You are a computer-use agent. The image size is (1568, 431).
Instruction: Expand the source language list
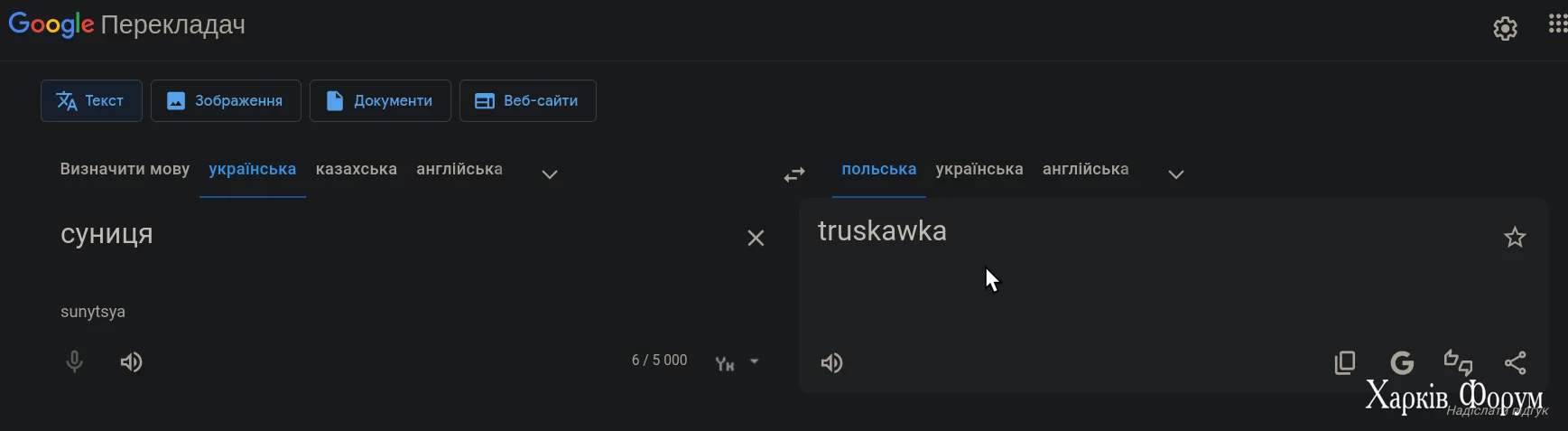[x=550, y=174]
